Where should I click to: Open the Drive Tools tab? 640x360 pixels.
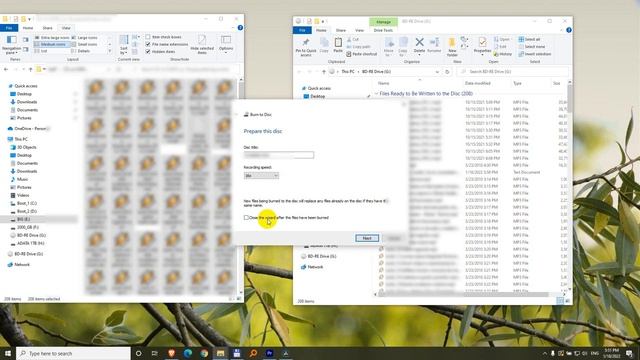tap(383, 30)
